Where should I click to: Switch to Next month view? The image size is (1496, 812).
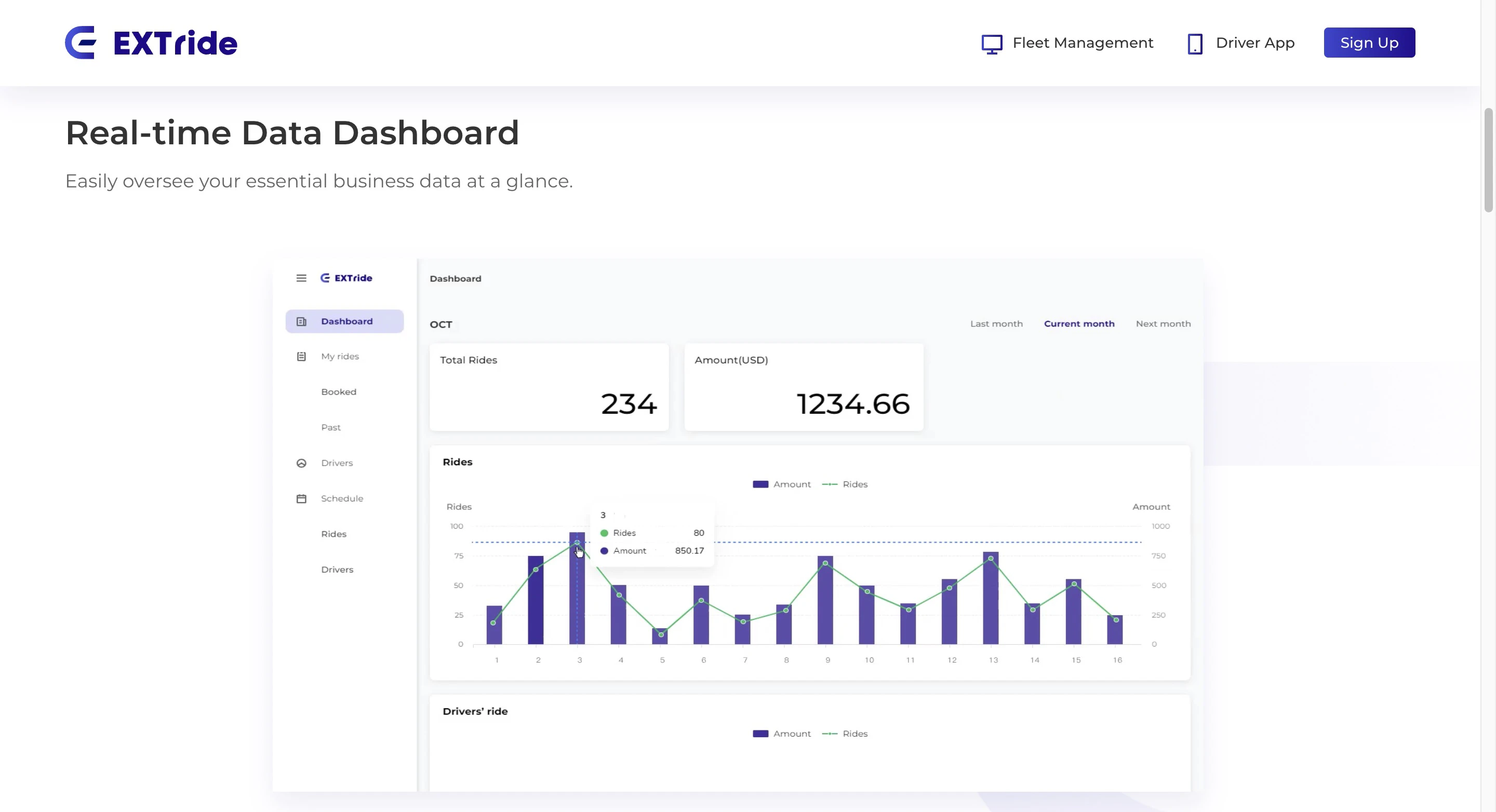[x=1163, y=324]
